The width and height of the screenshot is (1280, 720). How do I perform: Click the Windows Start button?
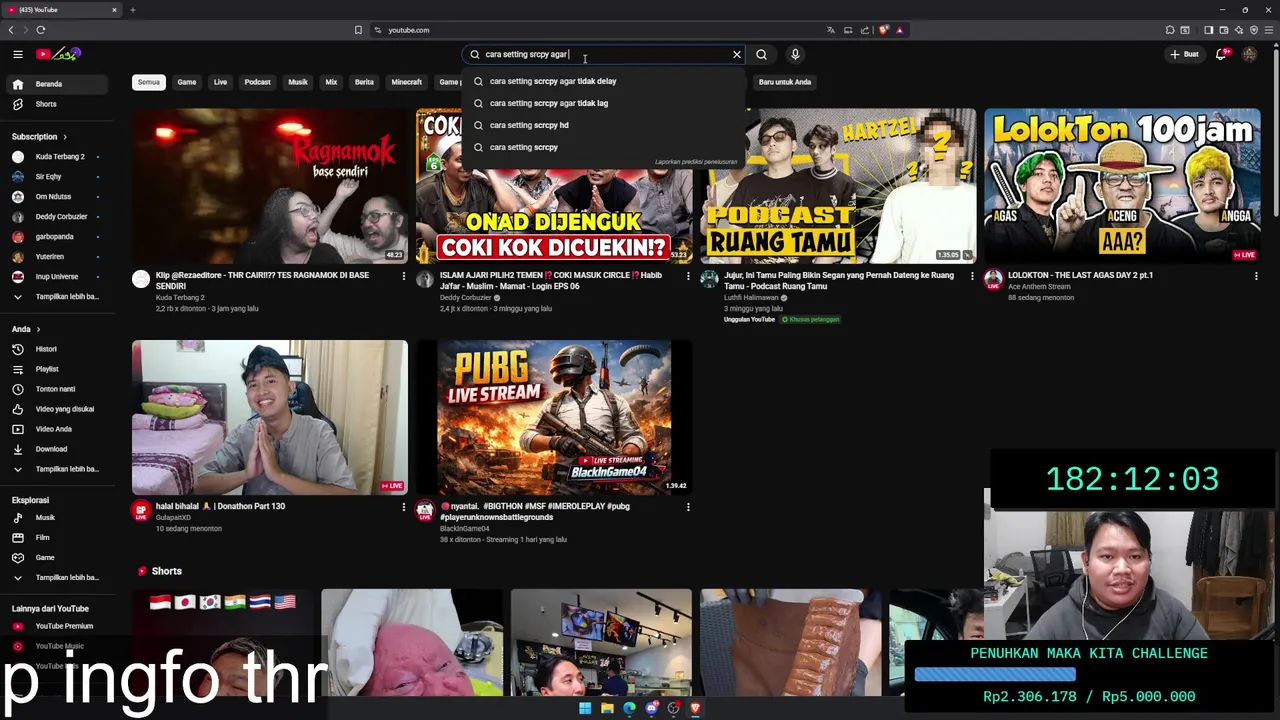click(585, 708)
